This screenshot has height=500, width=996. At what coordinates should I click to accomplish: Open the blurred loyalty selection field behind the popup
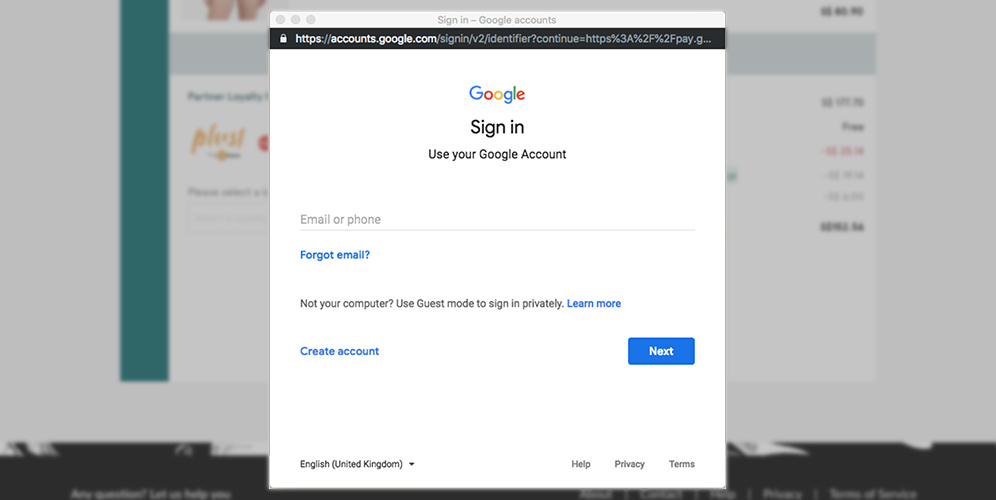point(229,218)
